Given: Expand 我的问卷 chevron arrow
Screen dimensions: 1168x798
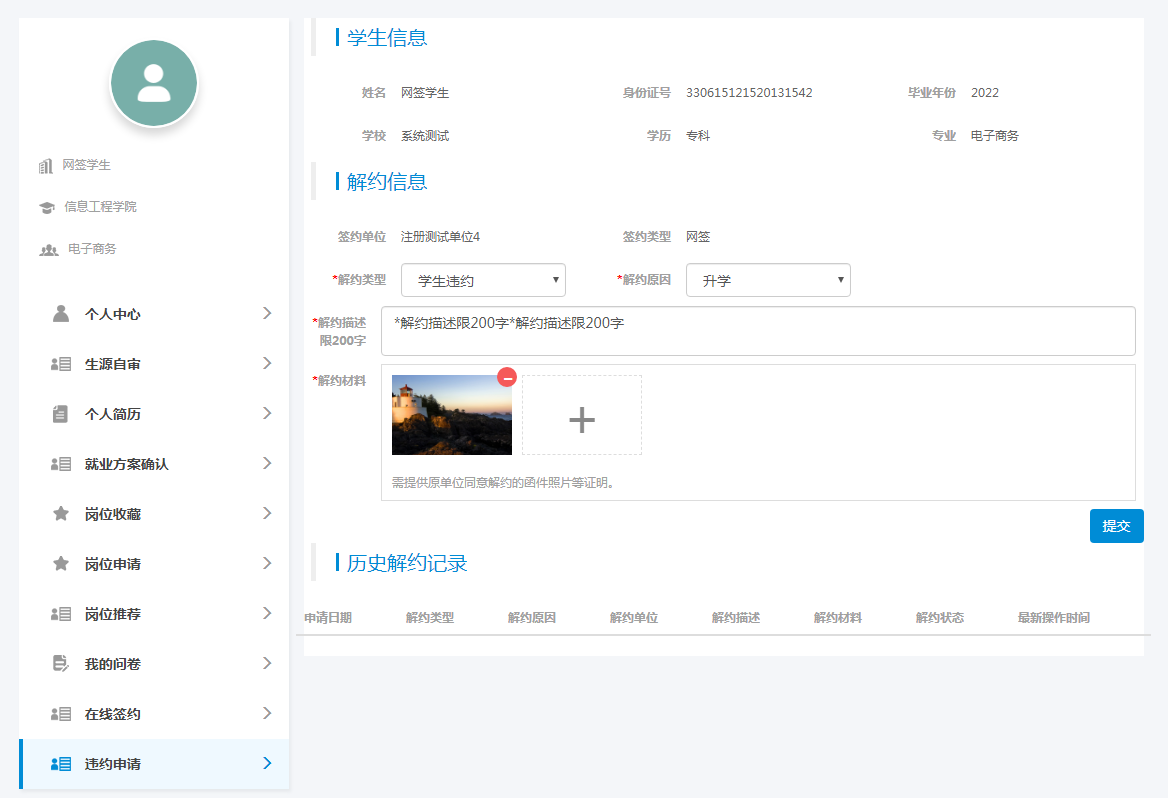Looking at the screenshot, I should 267,662.
